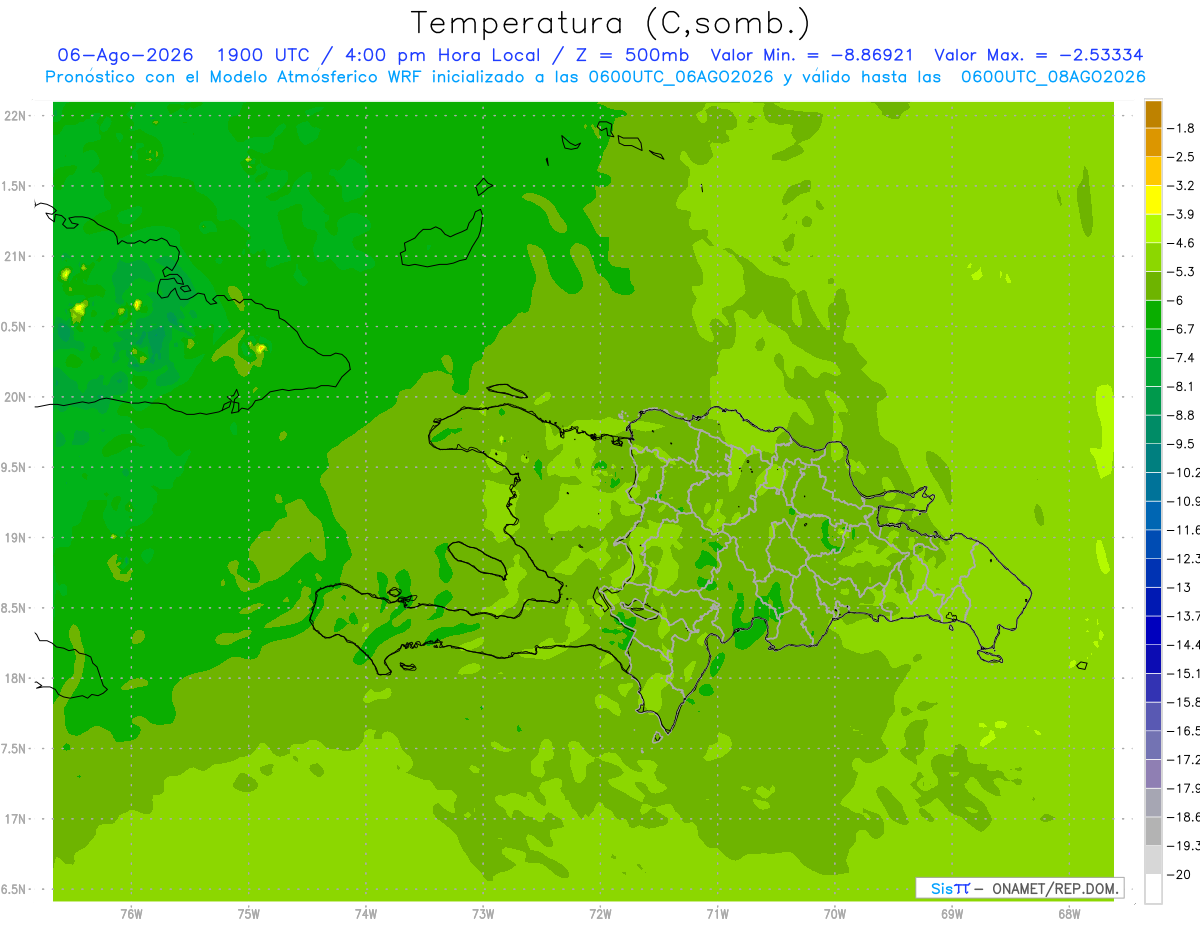Click the '21N' latitude label
1200x927 pixels.
coord(15,257)
